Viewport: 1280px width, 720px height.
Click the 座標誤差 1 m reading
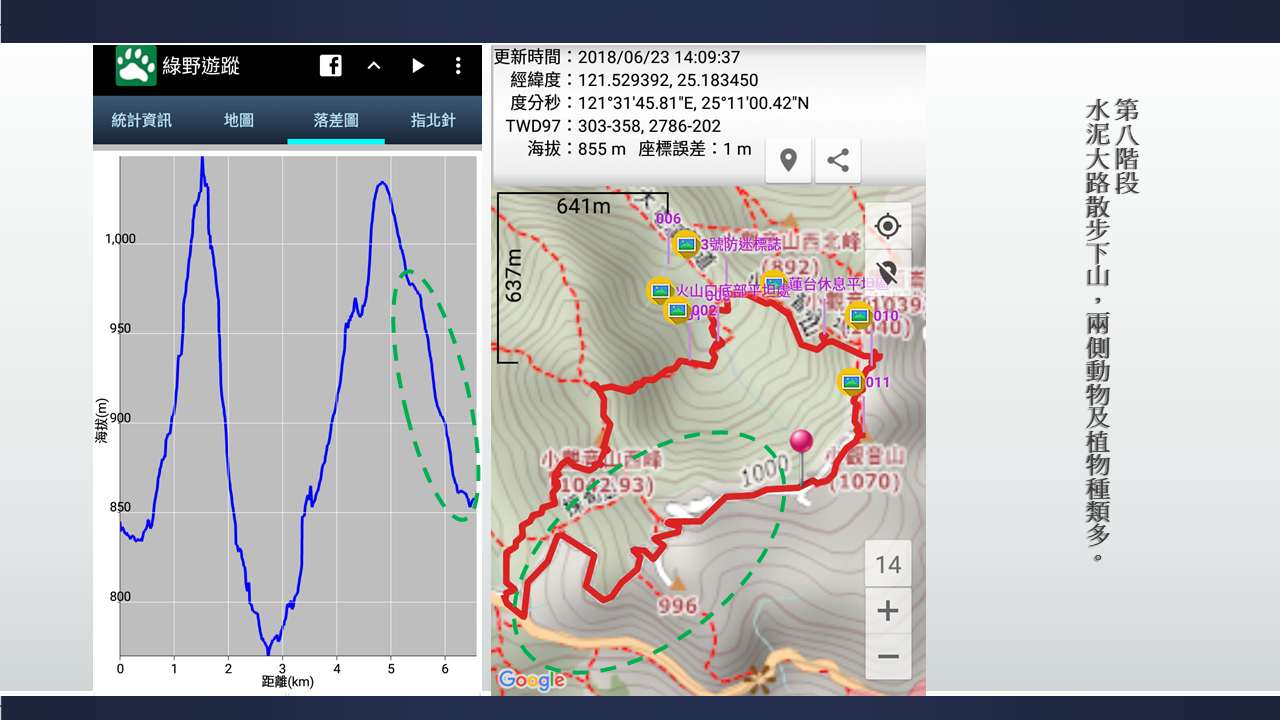click(x=694, y=149)
